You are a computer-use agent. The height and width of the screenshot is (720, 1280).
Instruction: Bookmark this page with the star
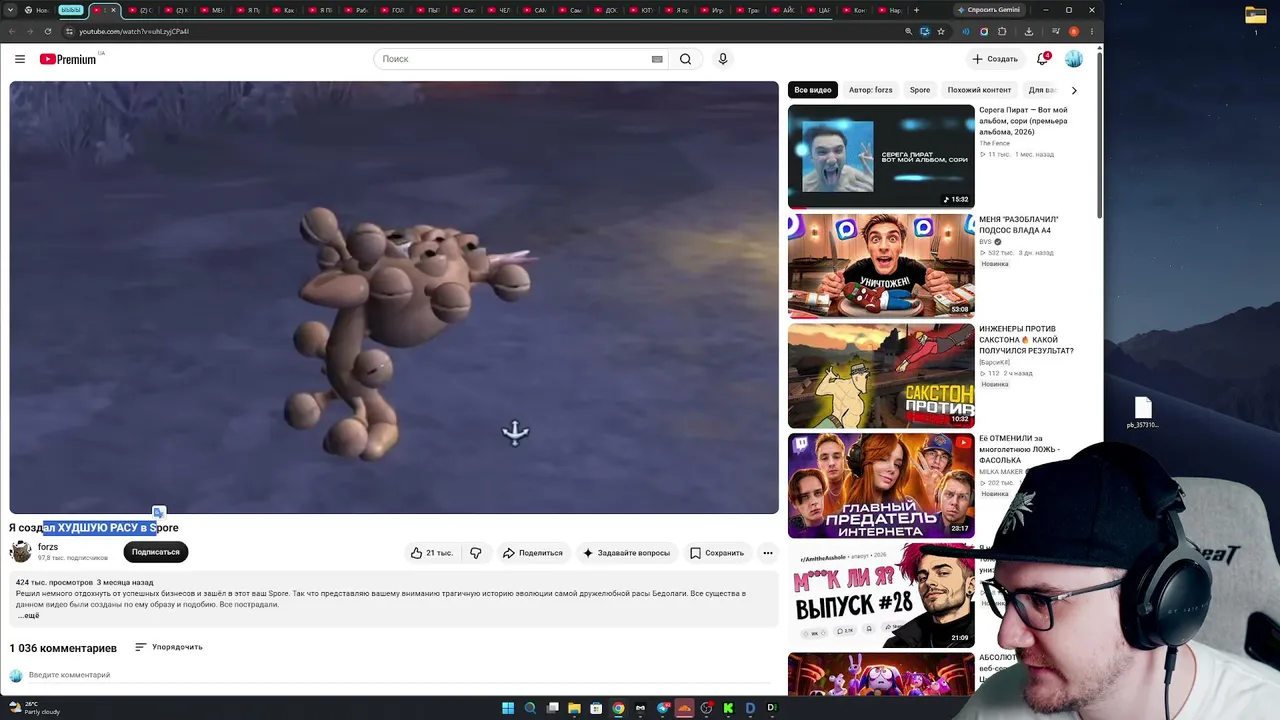point(941,31)
